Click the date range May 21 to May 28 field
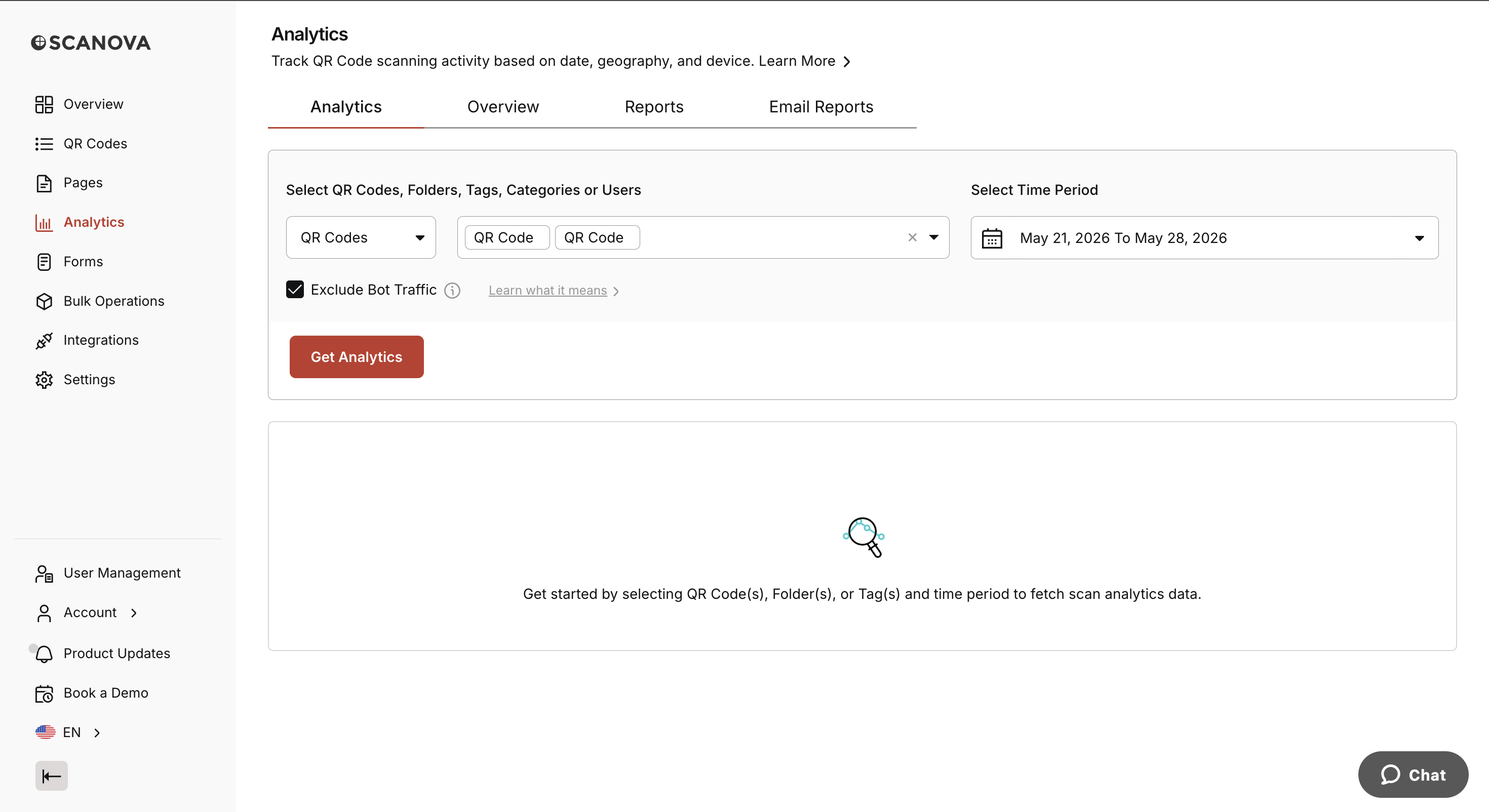The height and width of the screenshot is (812, 1489). pos(1204,238)
